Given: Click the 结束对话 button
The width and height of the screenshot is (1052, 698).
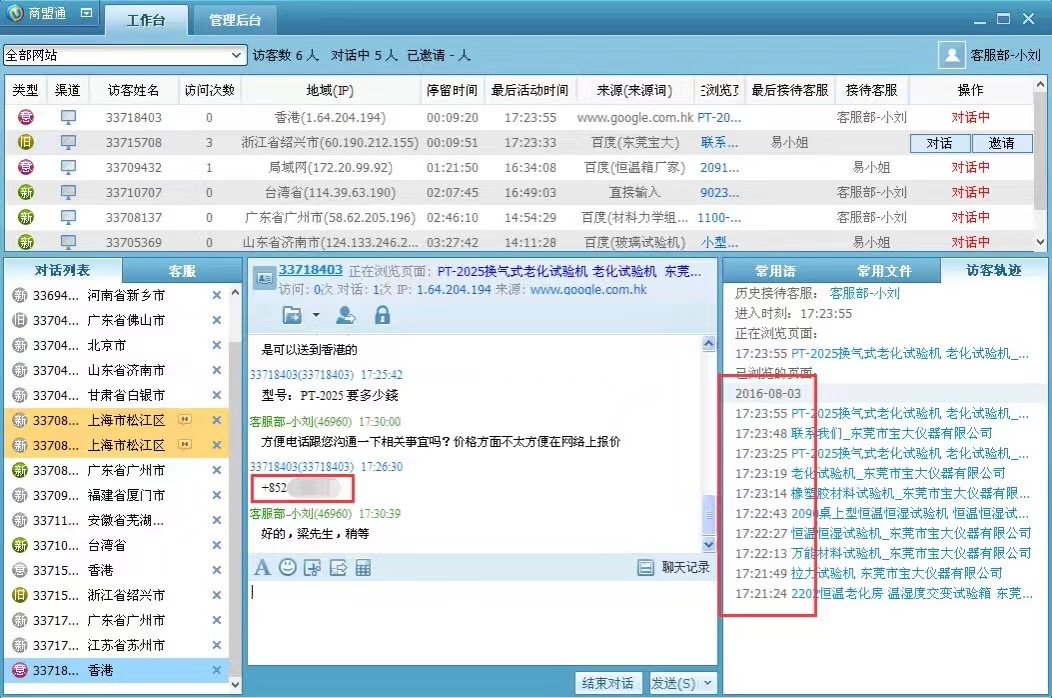Looking at the screenshot, I should (x=608, y=683).
